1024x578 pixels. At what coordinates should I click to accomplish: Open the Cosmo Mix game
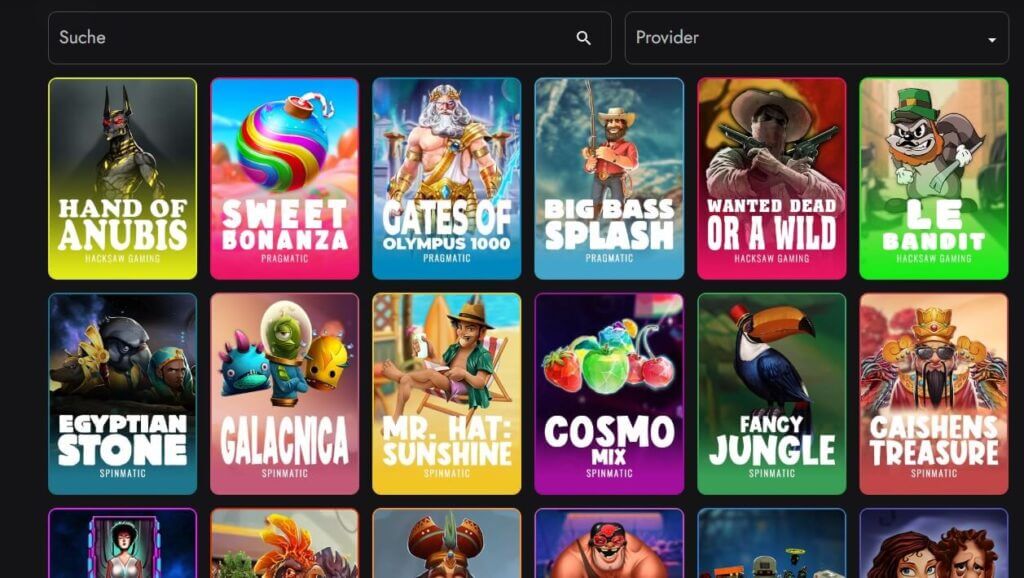click(609, 394)
